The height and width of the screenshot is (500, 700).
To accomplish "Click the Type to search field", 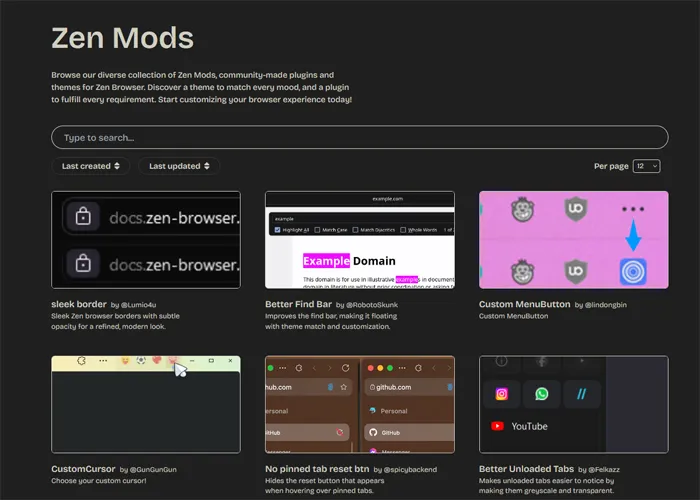I will 360,137.
